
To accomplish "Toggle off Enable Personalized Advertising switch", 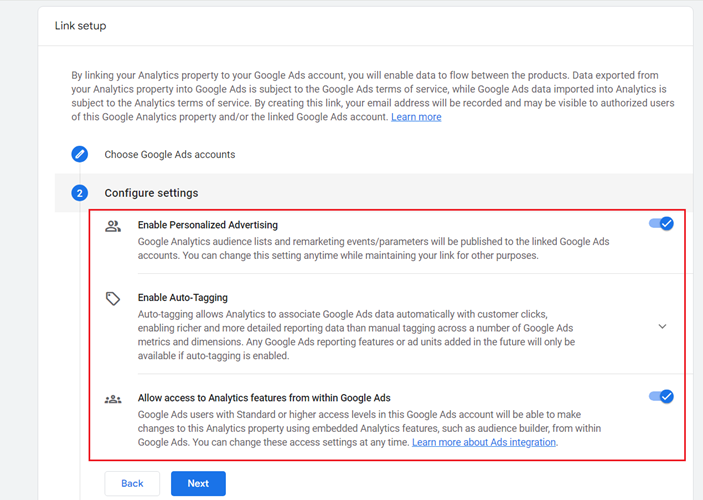I will pyautogui.click(x=661, y=223).
